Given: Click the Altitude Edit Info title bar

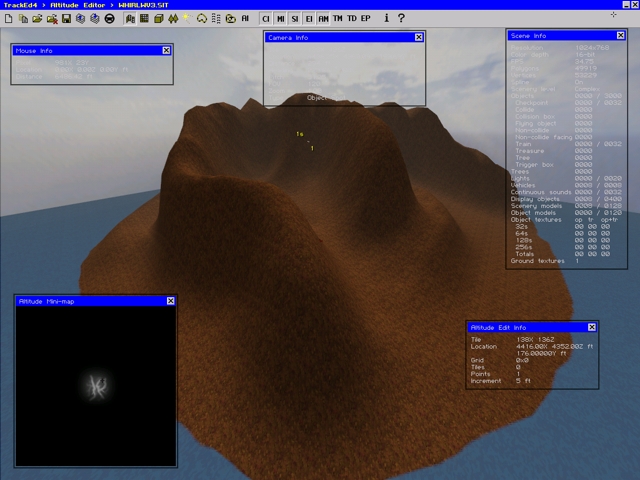Looking at the screenshot, I should point(532,328).
